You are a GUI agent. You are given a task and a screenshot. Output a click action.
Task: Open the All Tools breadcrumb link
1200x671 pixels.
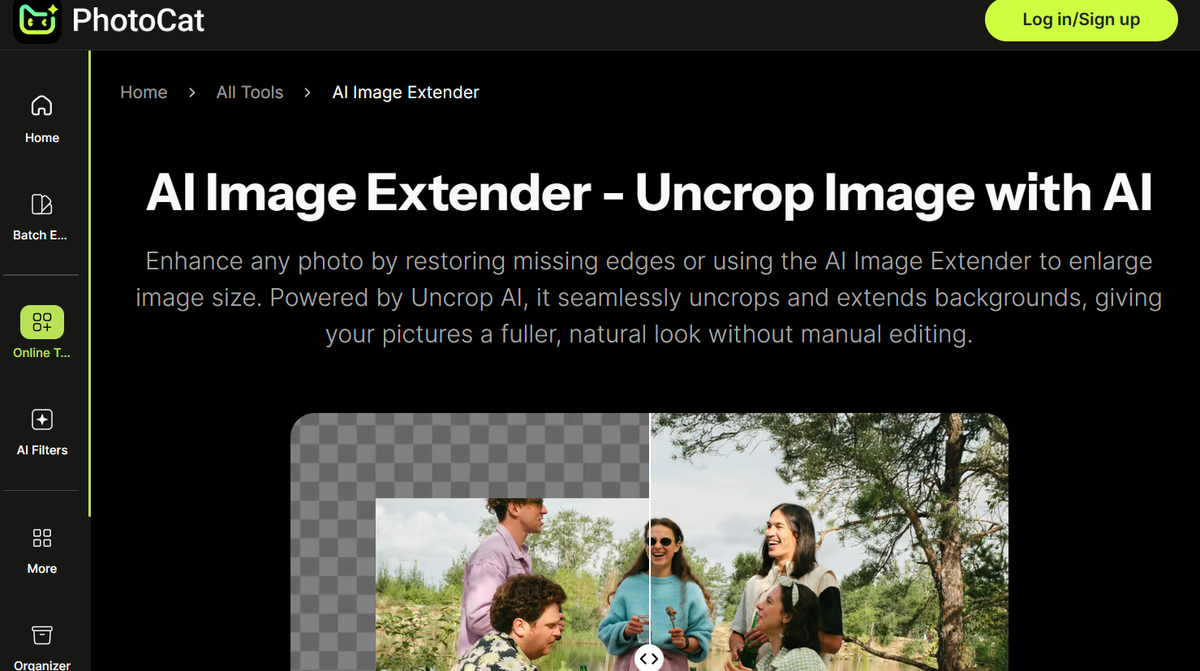250,92
